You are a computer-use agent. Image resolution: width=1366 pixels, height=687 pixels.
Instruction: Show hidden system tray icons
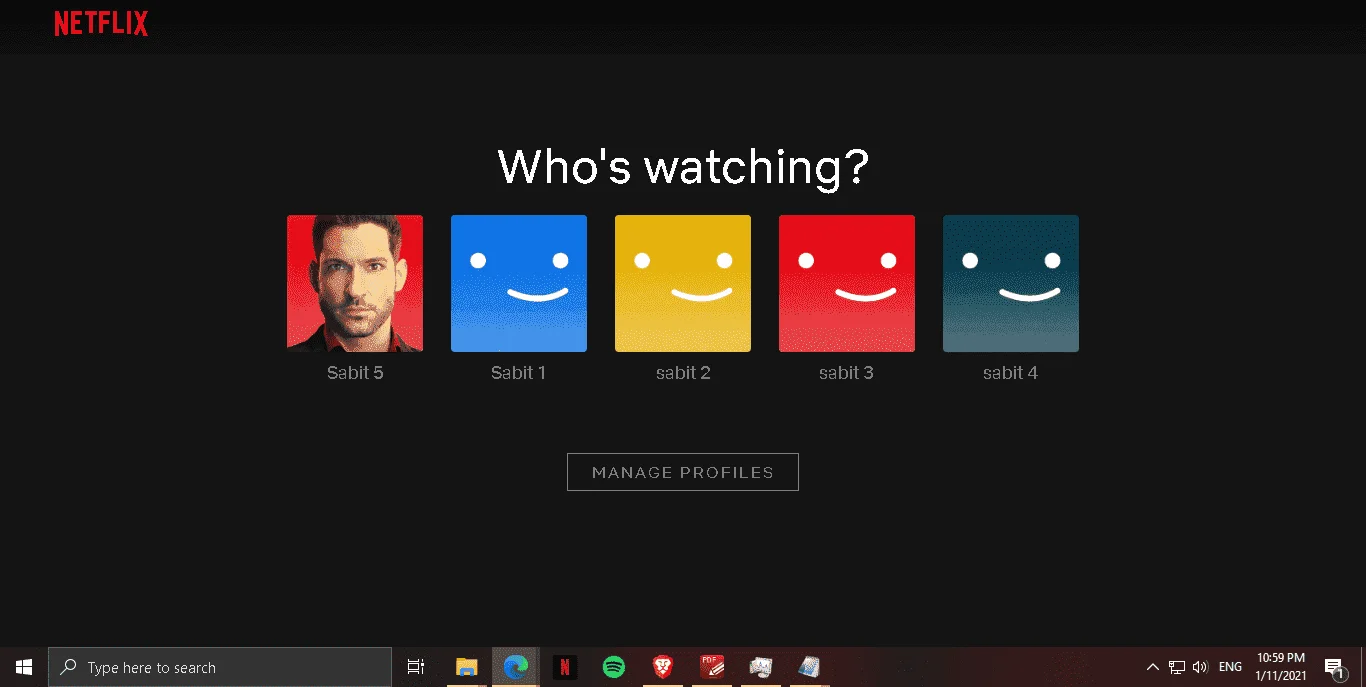(1152, 667)
